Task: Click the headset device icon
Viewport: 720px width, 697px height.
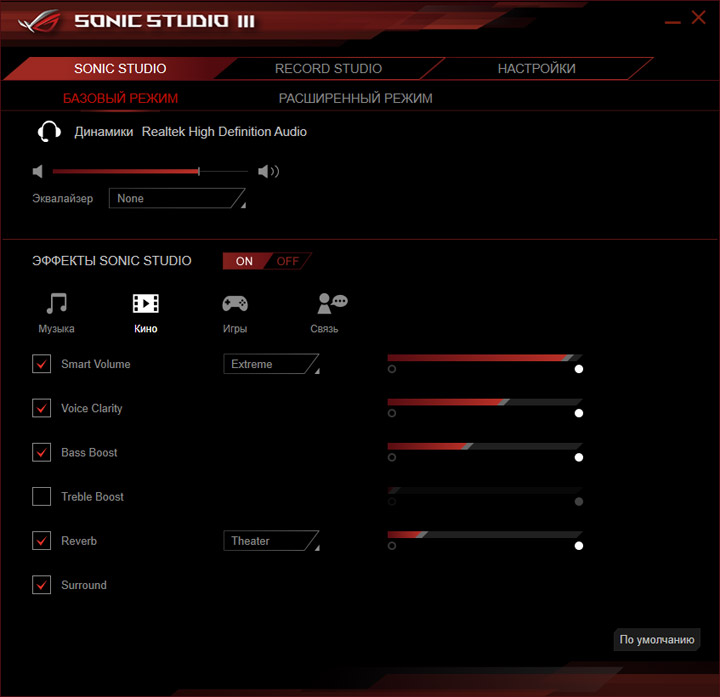Action: tap(49, 132)
